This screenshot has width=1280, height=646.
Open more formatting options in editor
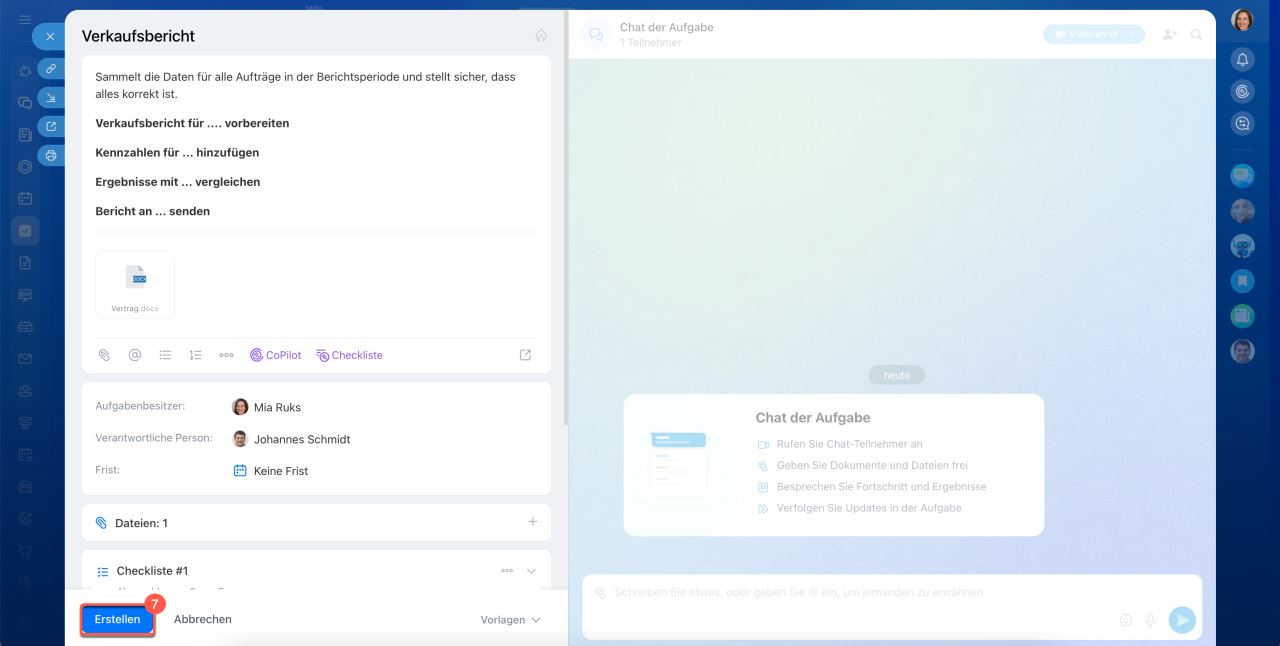tap(226, 355)
